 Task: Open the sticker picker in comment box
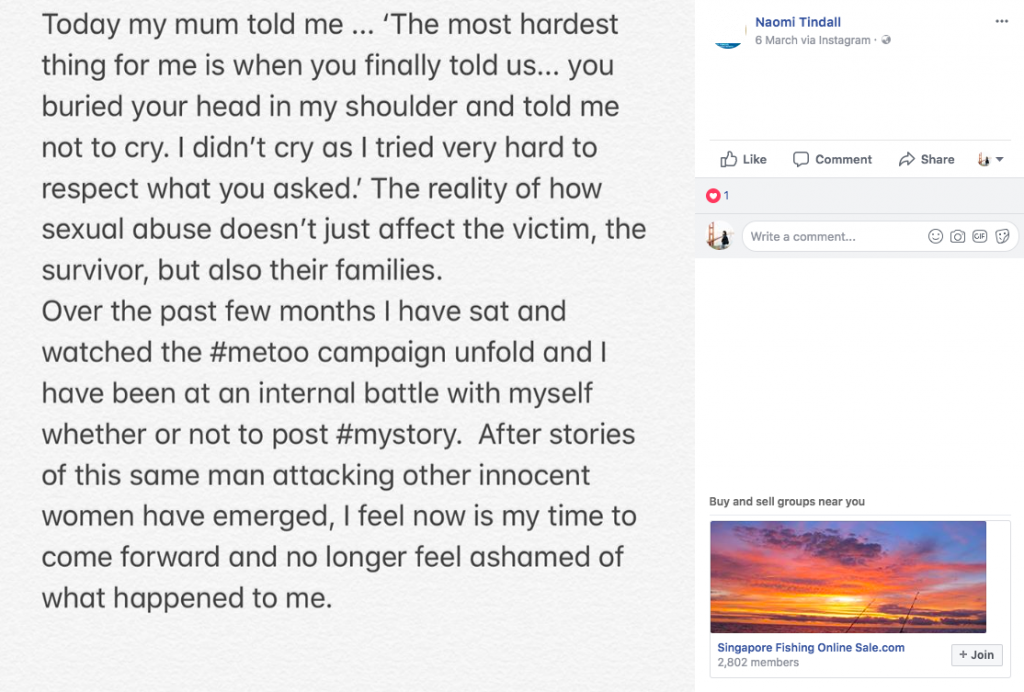pyautogui.click(x=1002, y=237)
